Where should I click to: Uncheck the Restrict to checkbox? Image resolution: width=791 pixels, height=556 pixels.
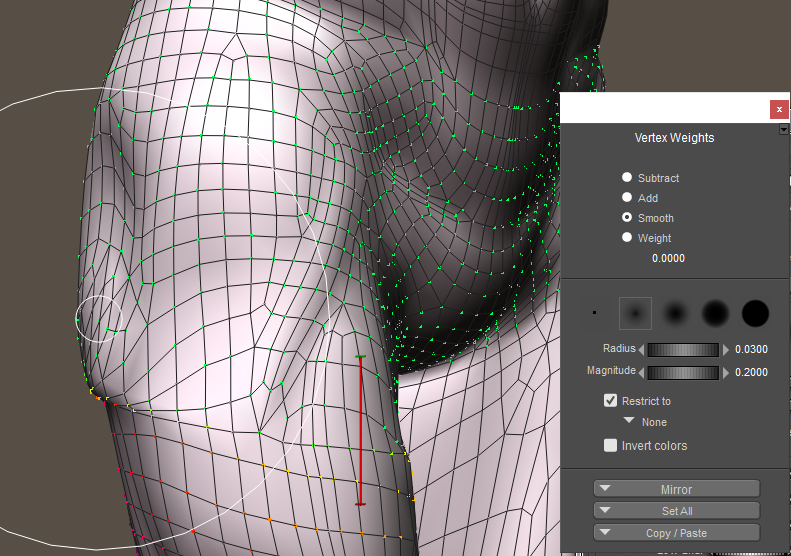pos(610,401)
